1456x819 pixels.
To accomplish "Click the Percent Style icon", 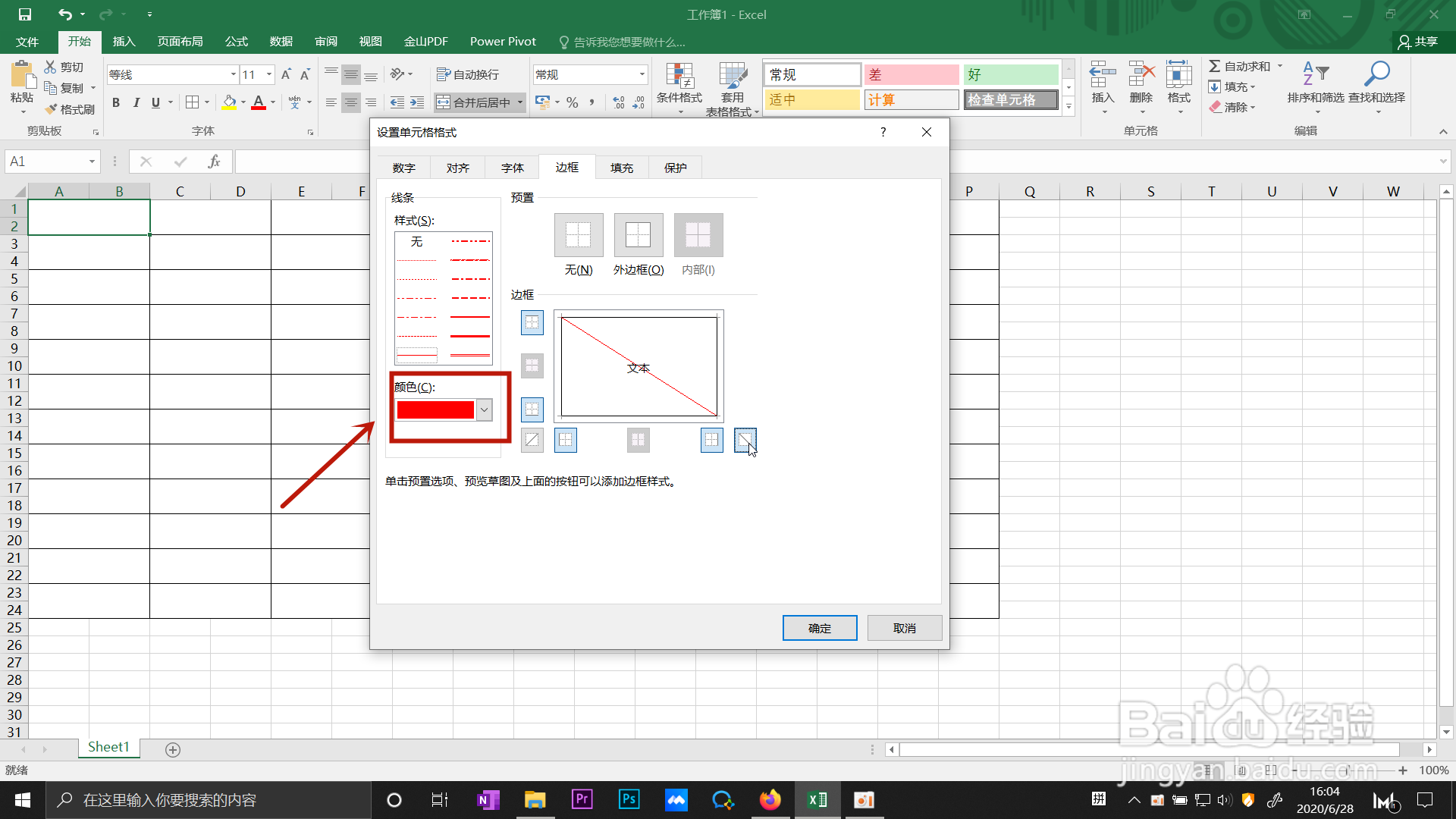I will (x=573, y=102).
